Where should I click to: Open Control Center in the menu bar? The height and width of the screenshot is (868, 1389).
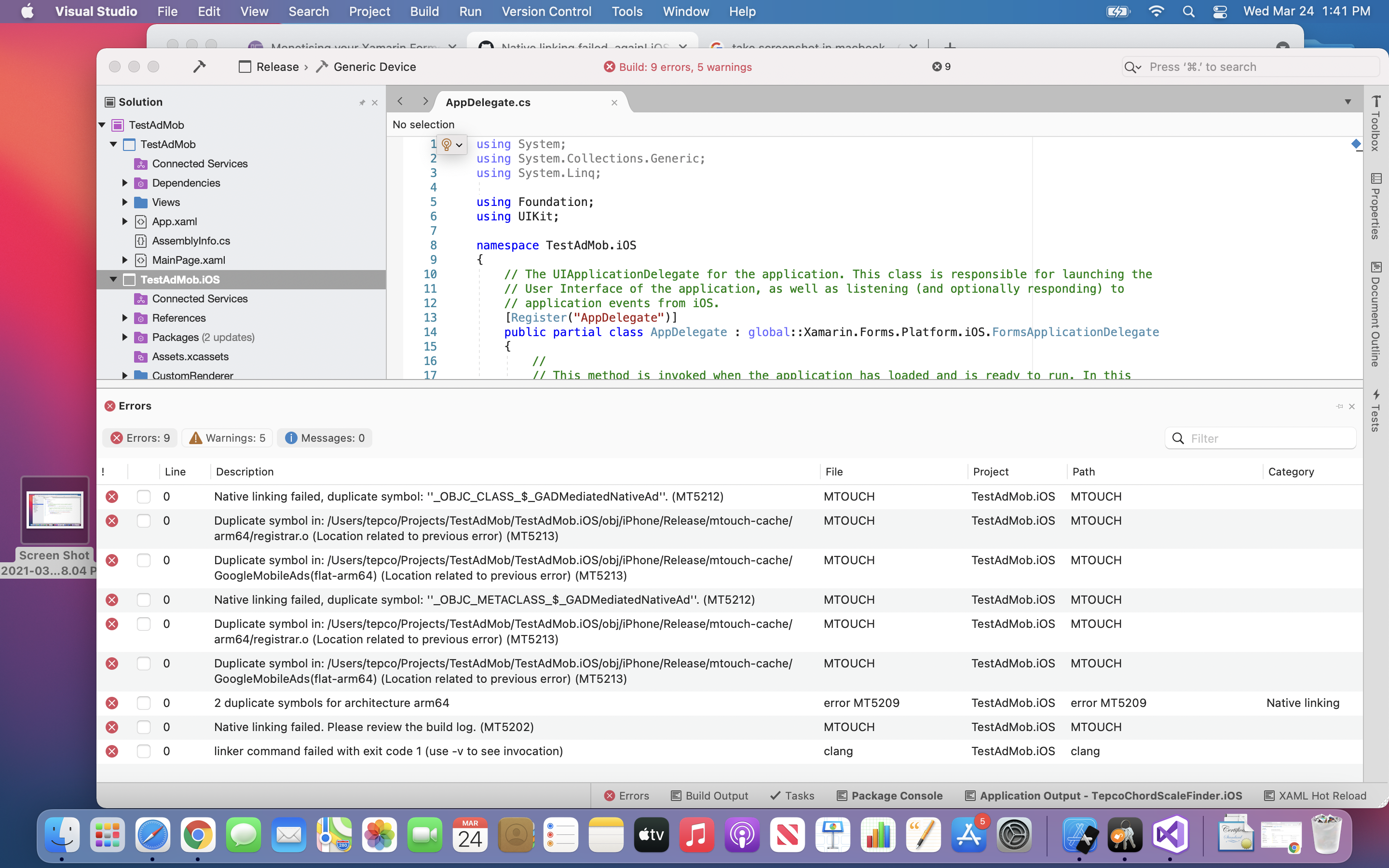tap(1220, 12)
